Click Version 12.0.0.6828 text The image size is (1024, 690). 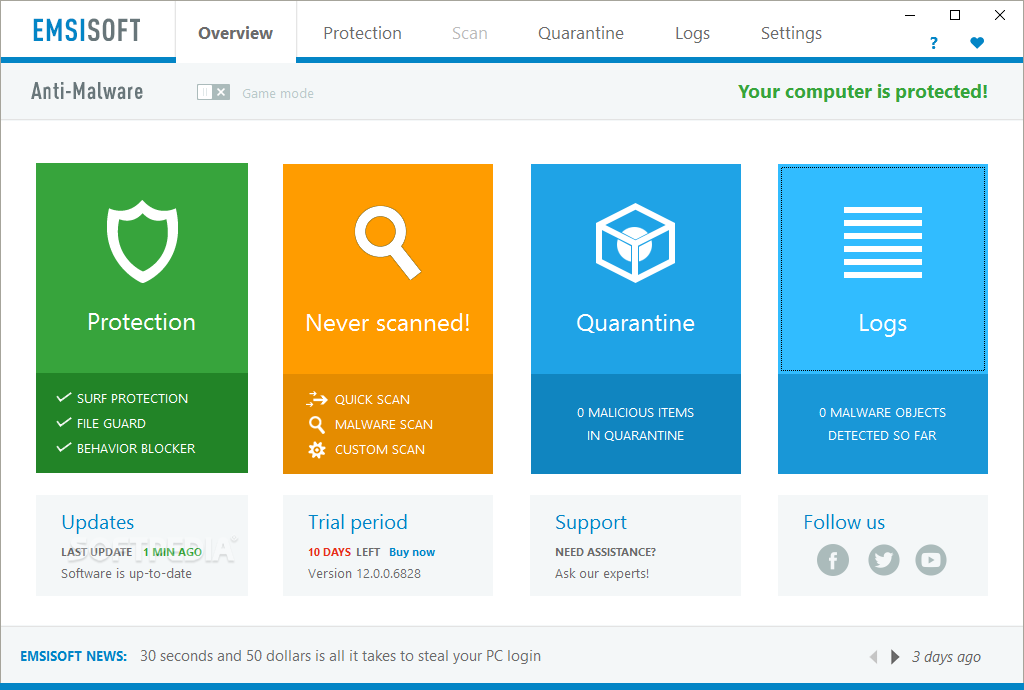tap(364, 573)
